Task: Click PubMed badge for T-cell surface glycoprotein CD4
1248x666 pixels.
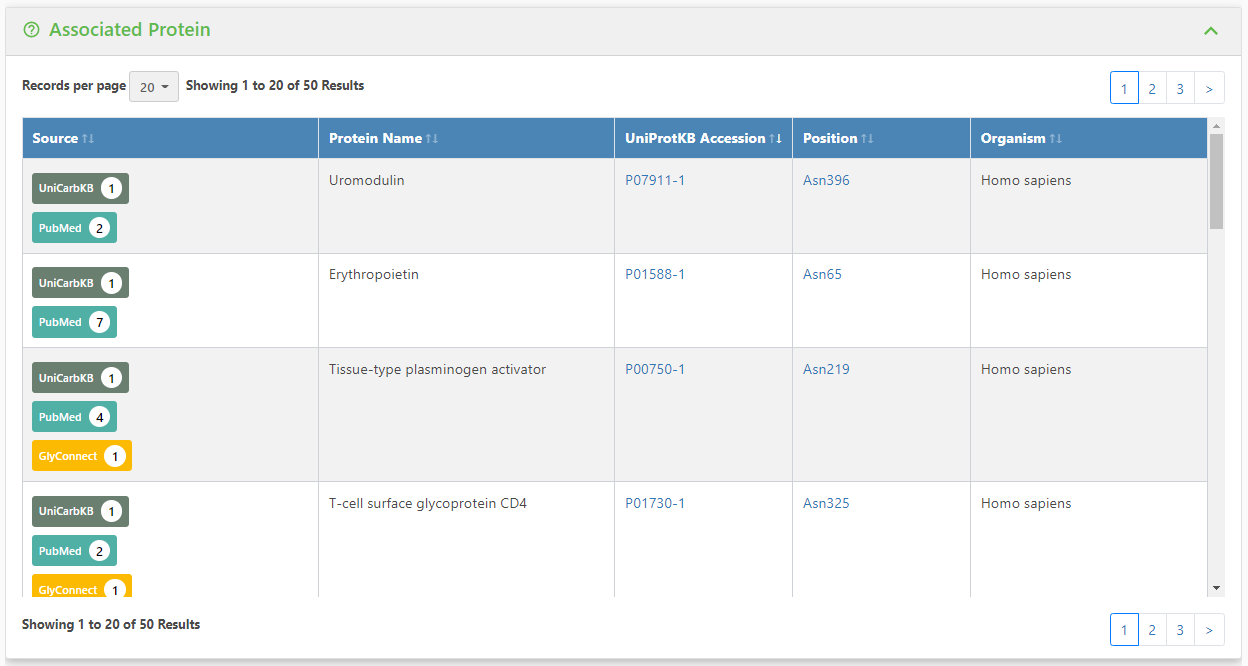Action: pos(74,551)
